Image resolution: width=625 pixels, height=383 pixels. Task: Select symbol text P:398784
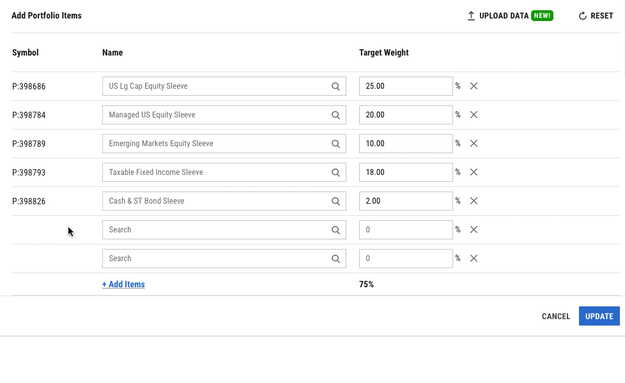click(x=29, y=115)
